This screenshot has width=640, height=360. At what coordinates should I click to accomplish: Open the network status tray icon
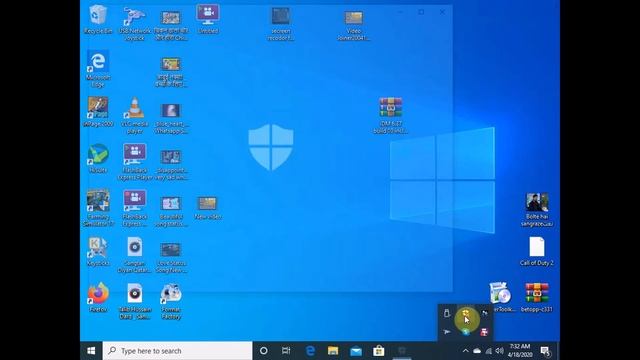(489, 351)
